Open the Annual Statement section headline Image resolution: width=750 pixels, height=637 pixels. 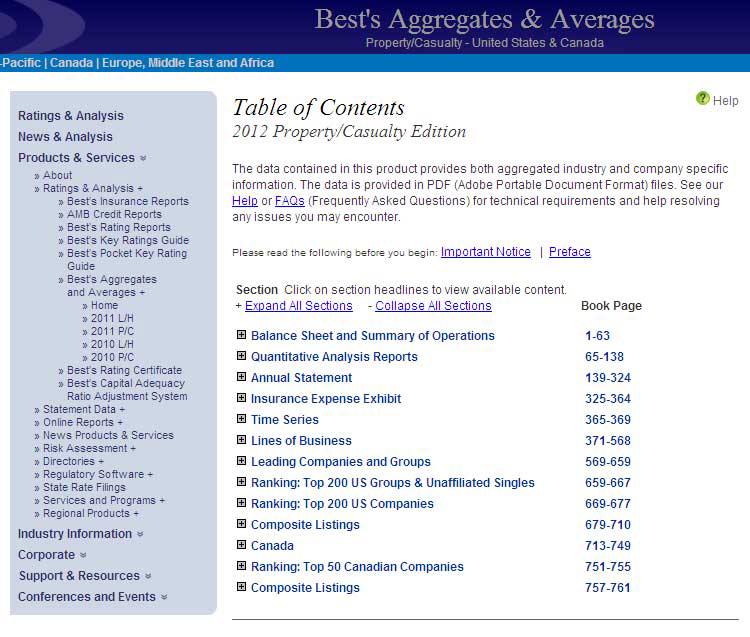[x=301, y=378]
